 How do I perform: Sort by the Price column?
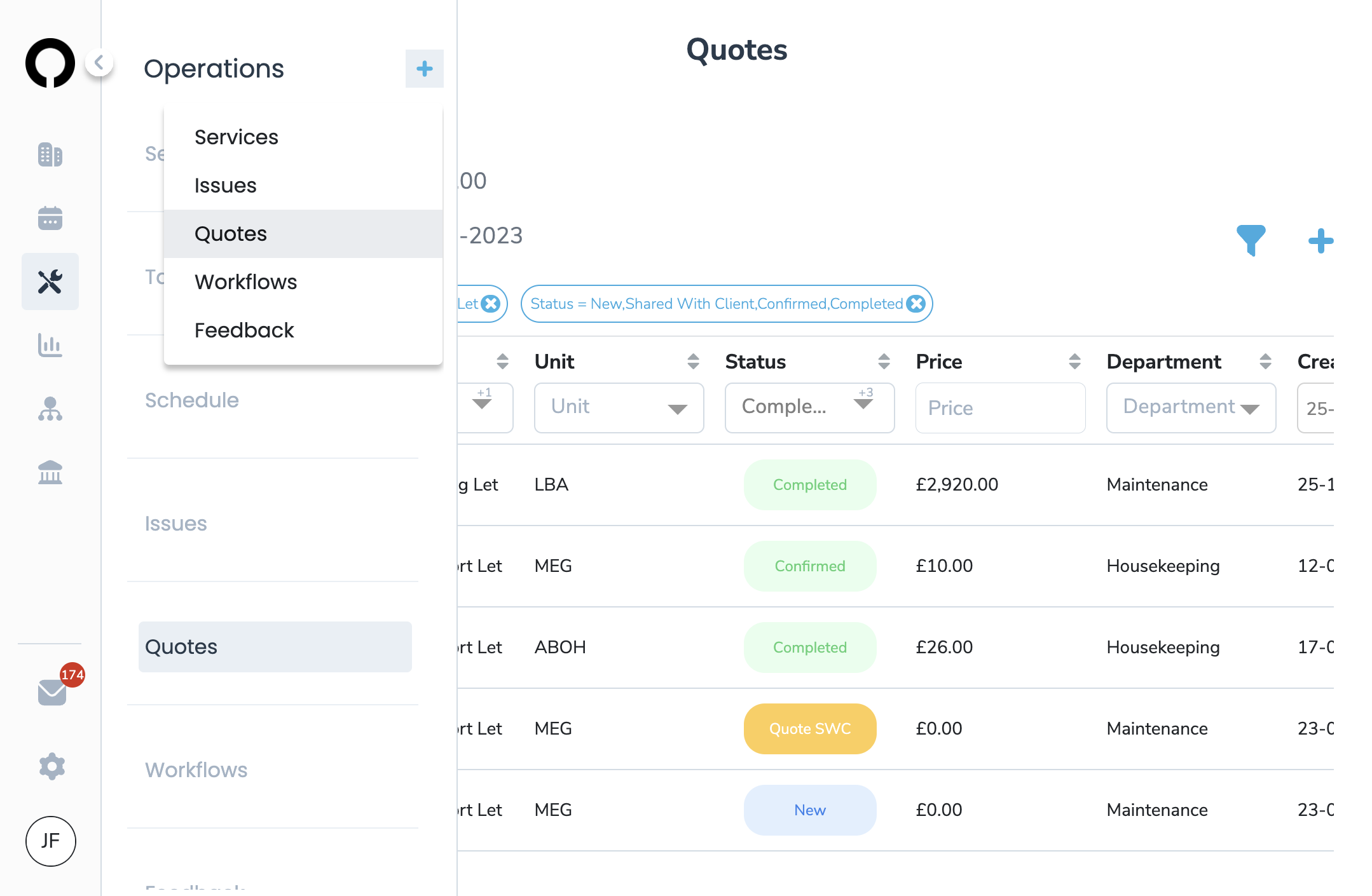tap(1075, 362)
